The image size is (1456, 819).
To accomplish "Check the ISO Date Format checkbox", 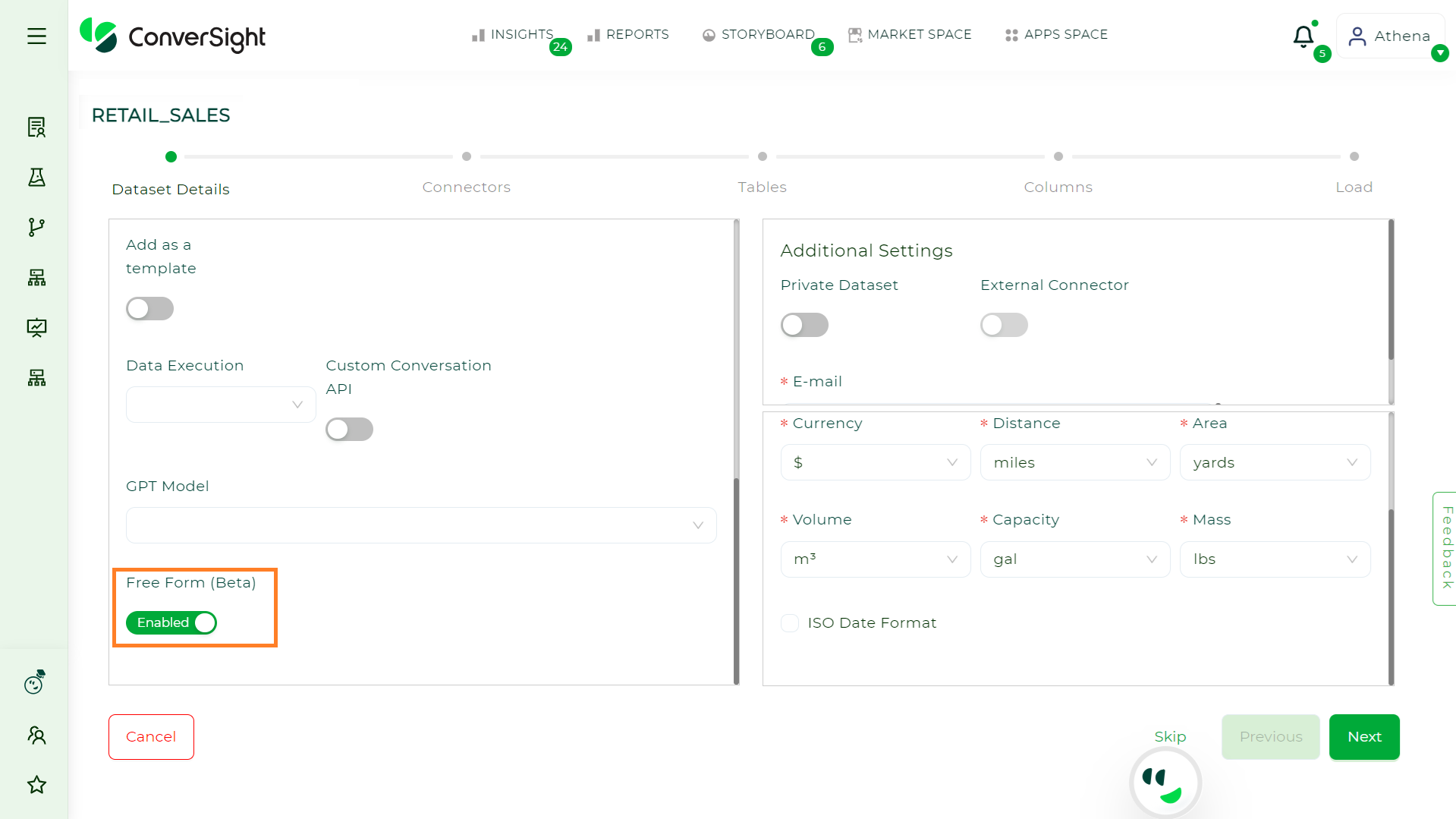I will [x=790, y=622].
